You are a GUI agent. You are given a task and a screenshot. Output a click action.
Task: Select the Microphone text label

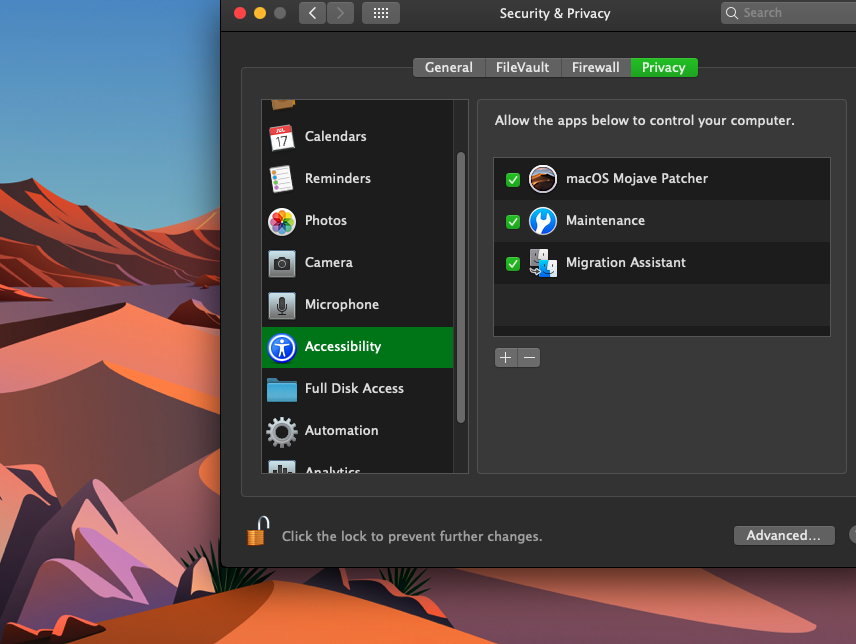pos(342,305)
